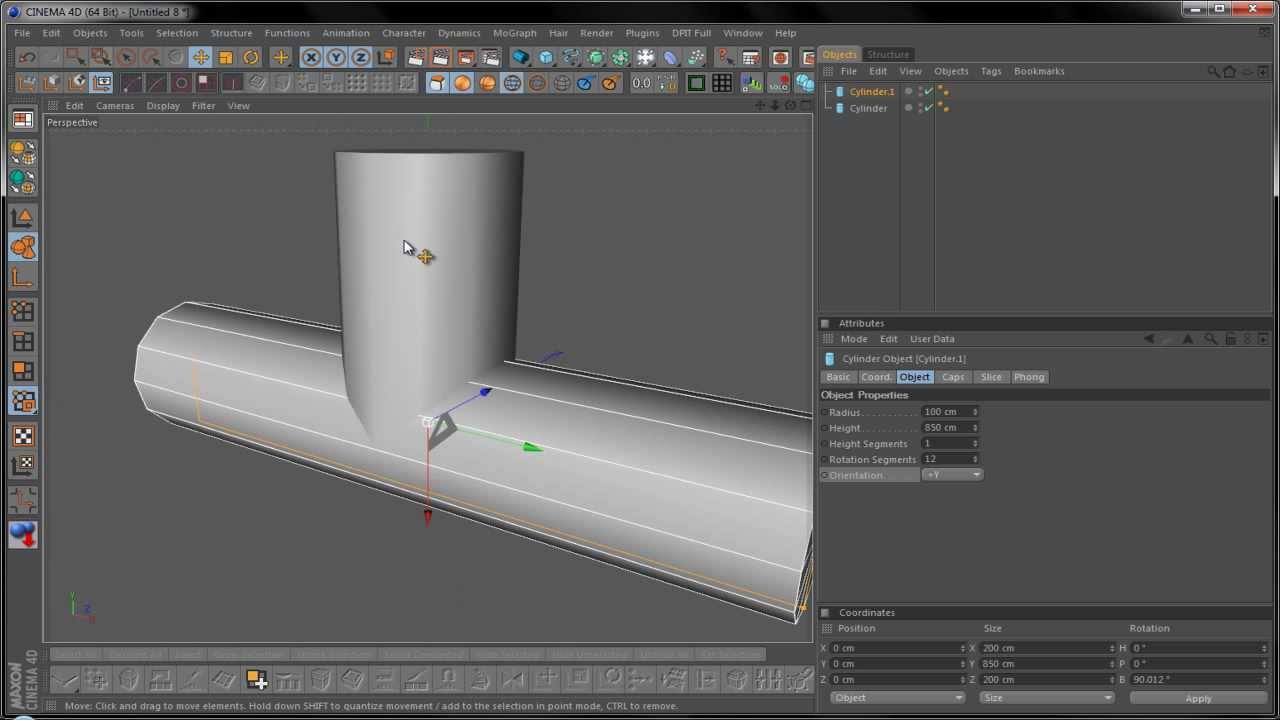Toggle Cylinder enable checkmark
This screenshot has width=1280, height=720.
point(927,107)
